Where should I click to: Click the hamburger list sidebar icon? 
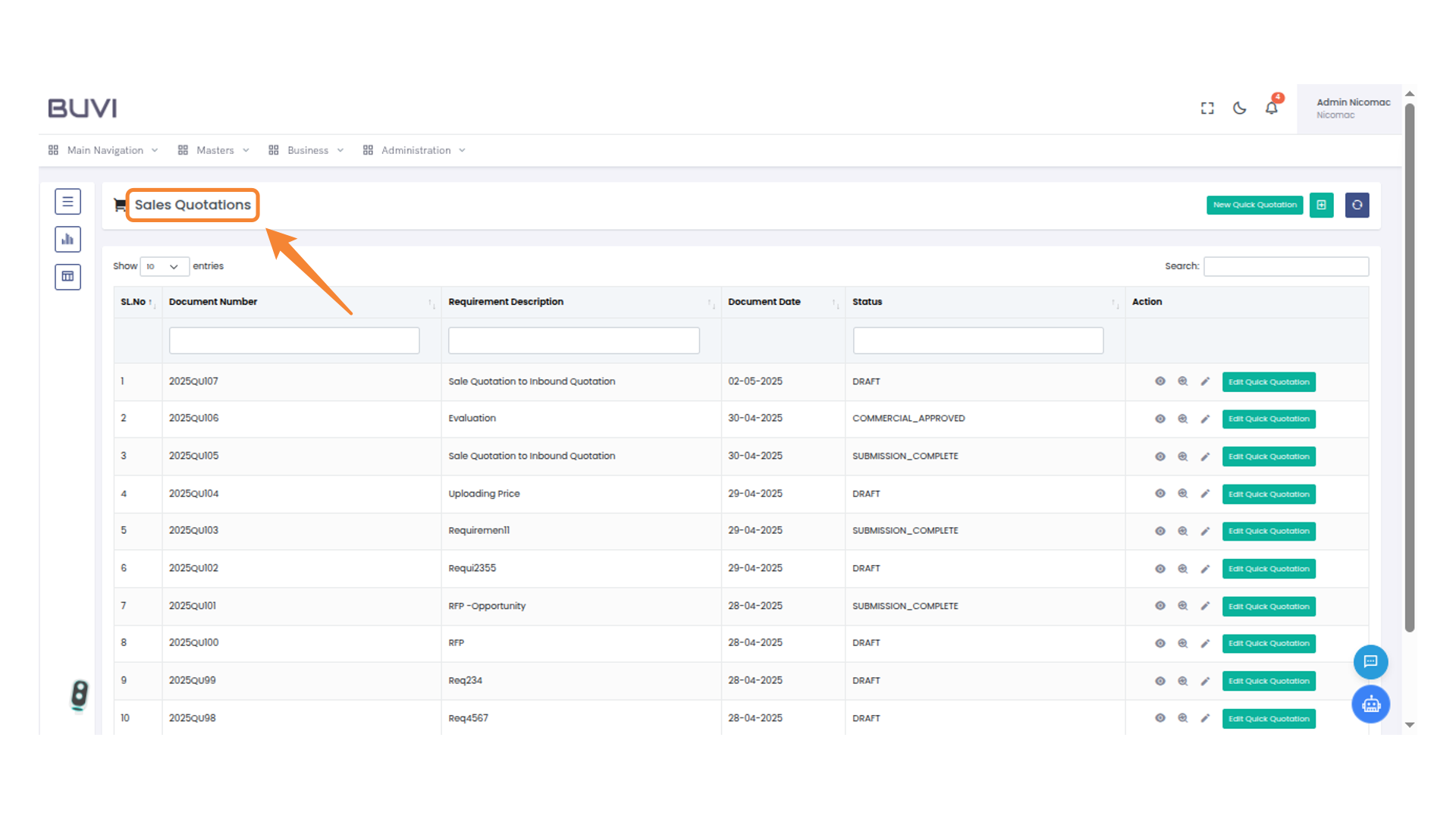click(67, 202)
